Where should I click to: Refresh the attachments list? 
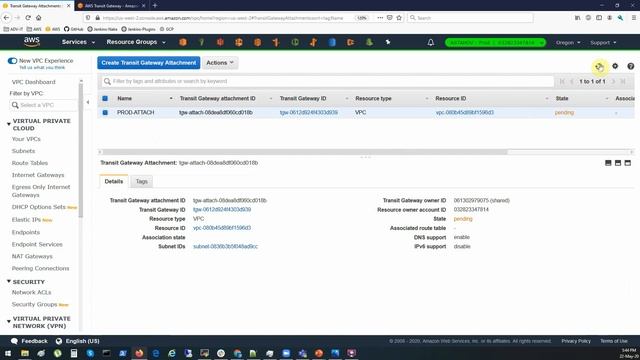tap(599, 66)
